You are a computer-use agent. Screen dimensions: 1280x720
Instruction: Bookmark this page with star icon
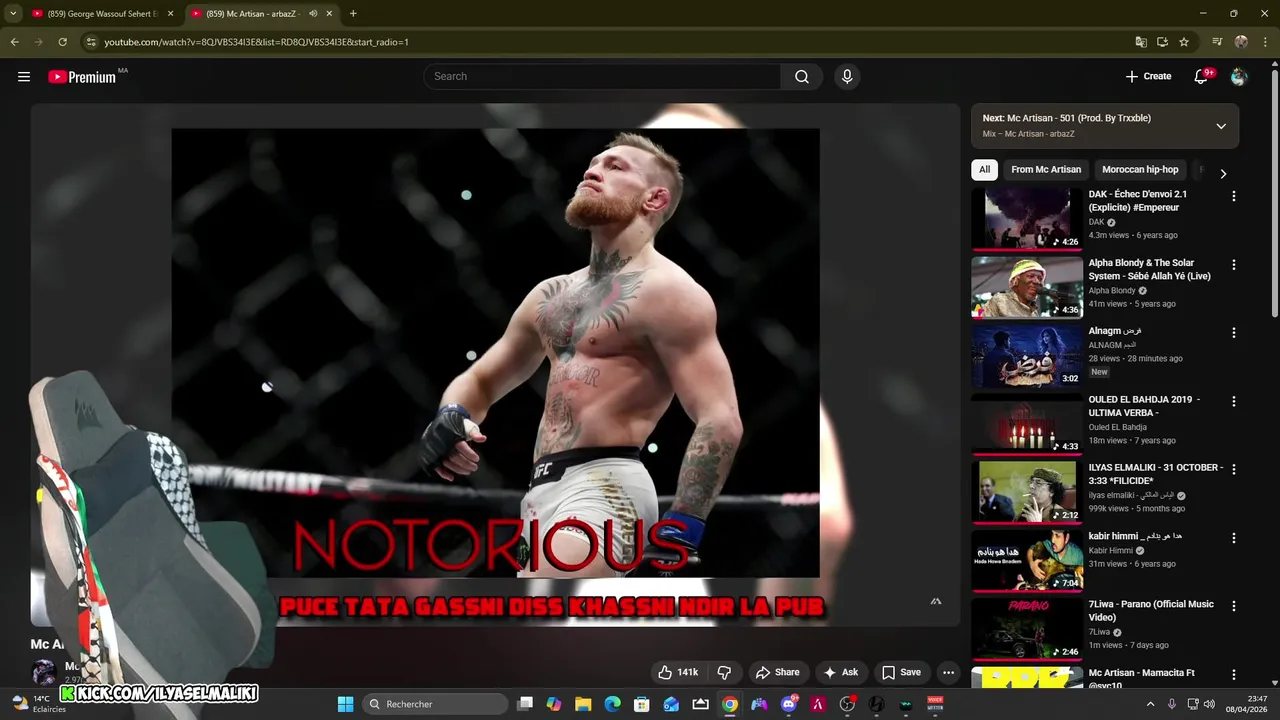(x=1184, y=42)
